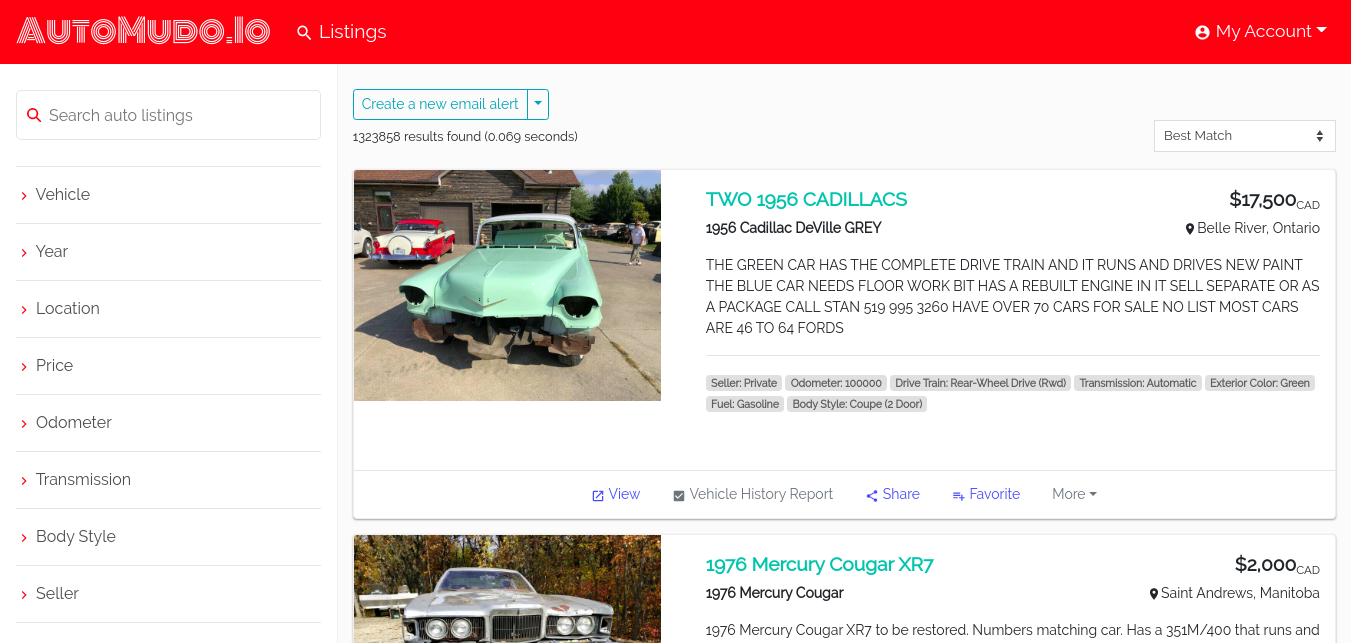Screen dimensions: 1351x643
Task: Open the My Account menu
Action: 1261,32
